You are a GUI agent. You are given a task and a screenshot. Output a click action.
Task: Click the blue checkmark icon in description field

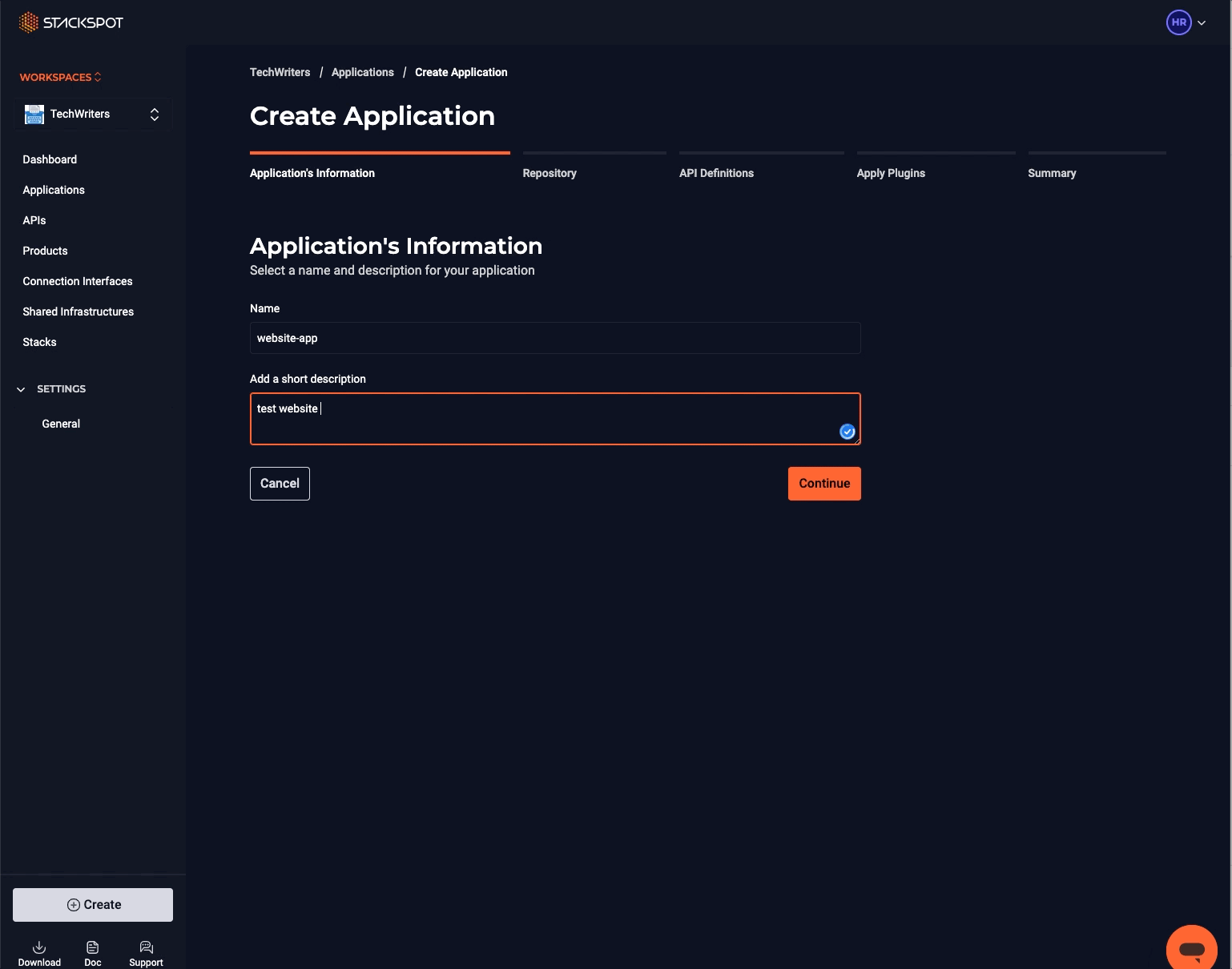847,432
